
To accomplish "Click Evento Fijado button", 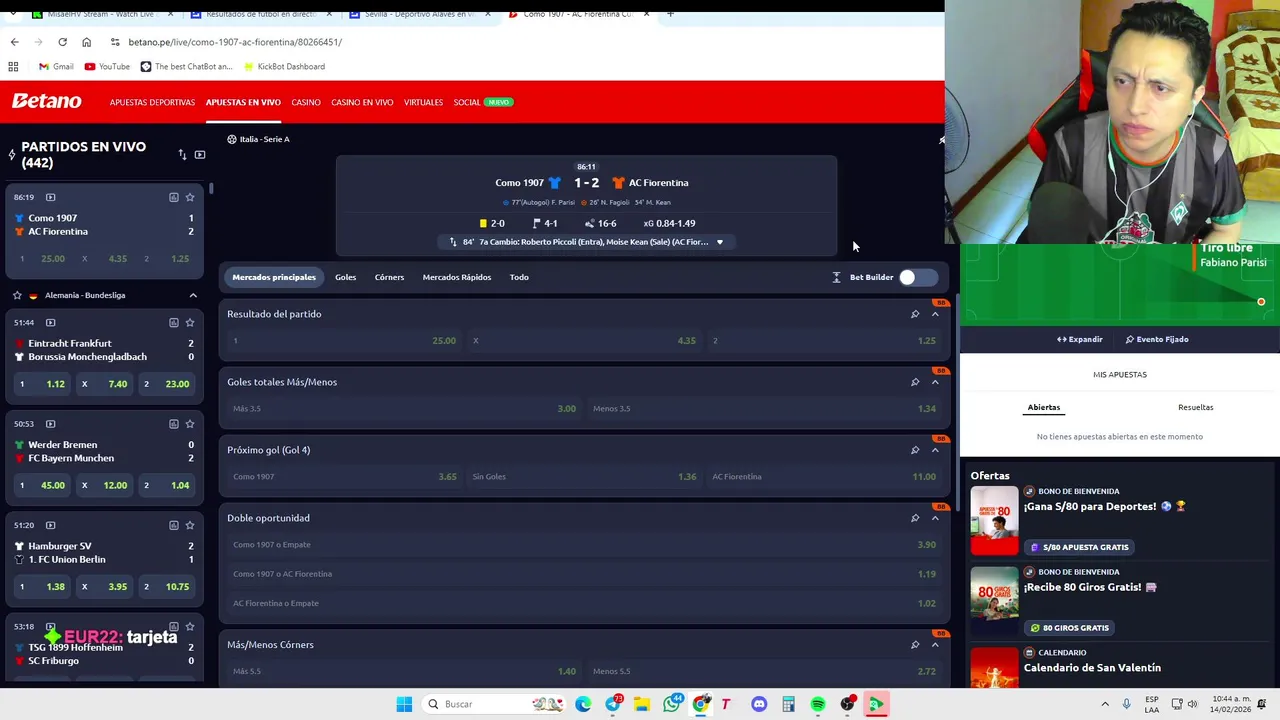I will (x=1157, y=339).
